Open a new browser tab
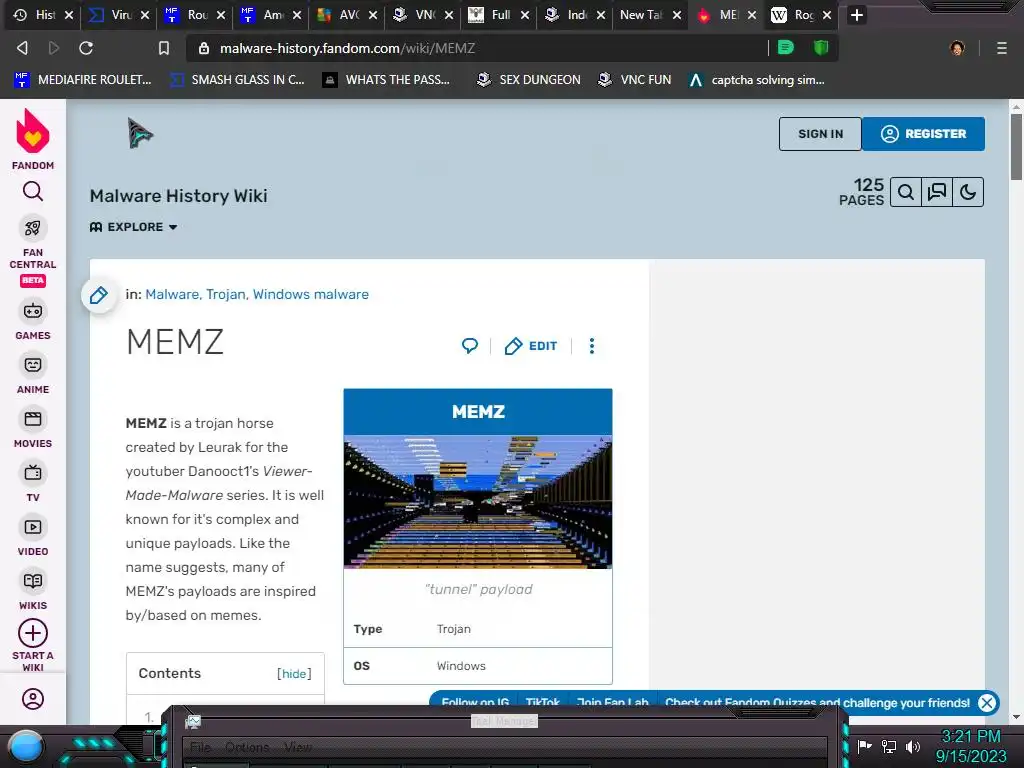This screenshot has height=768, width=1024. point(857,15)
